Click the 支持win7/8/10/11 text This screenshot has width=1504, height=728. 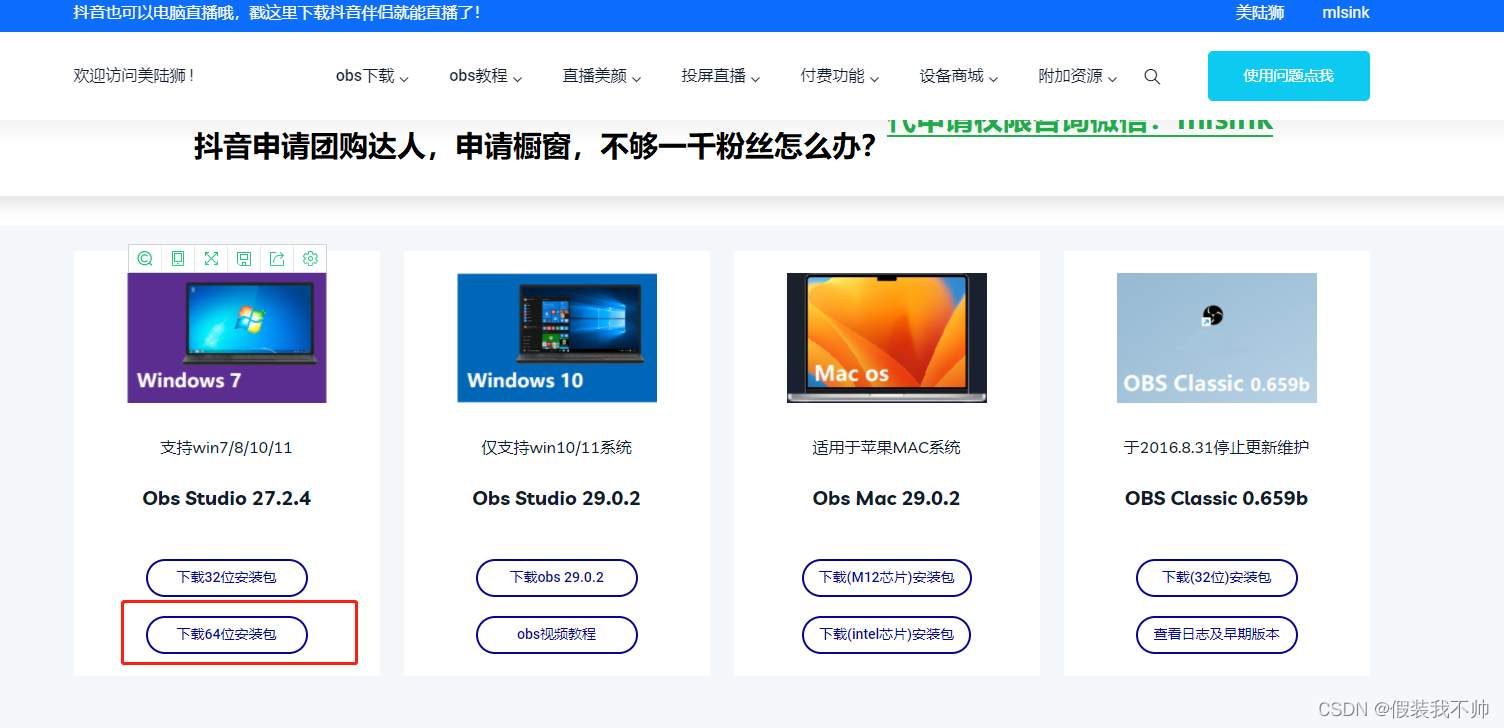tap(227, 448)
